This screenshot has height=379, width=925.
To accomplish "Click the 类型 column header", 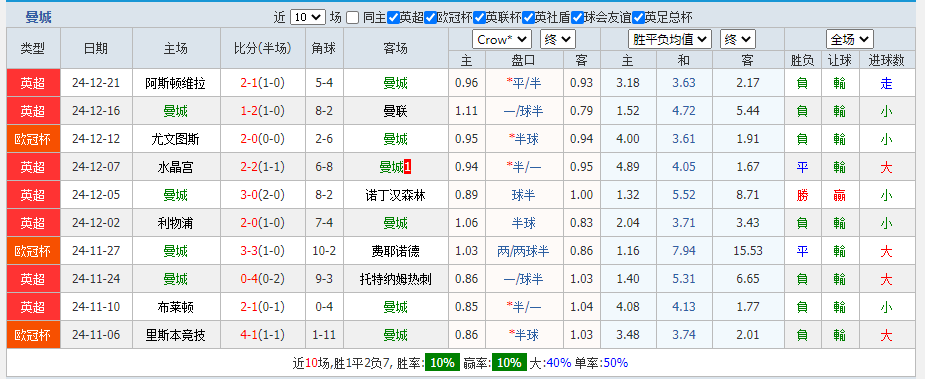I will (x=33, y=48).
